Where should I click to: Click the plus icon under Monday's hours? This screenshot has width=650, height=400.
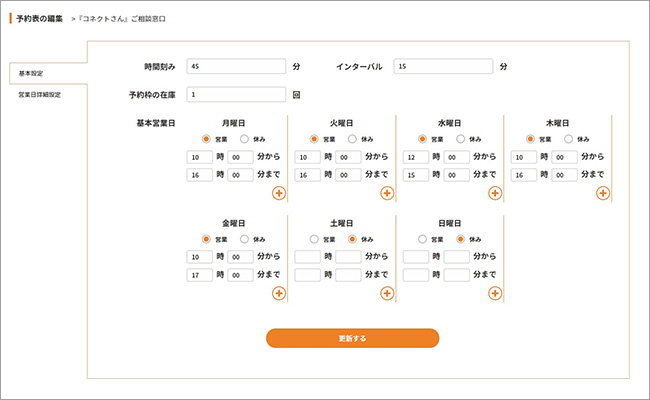(x=278, y=193)
